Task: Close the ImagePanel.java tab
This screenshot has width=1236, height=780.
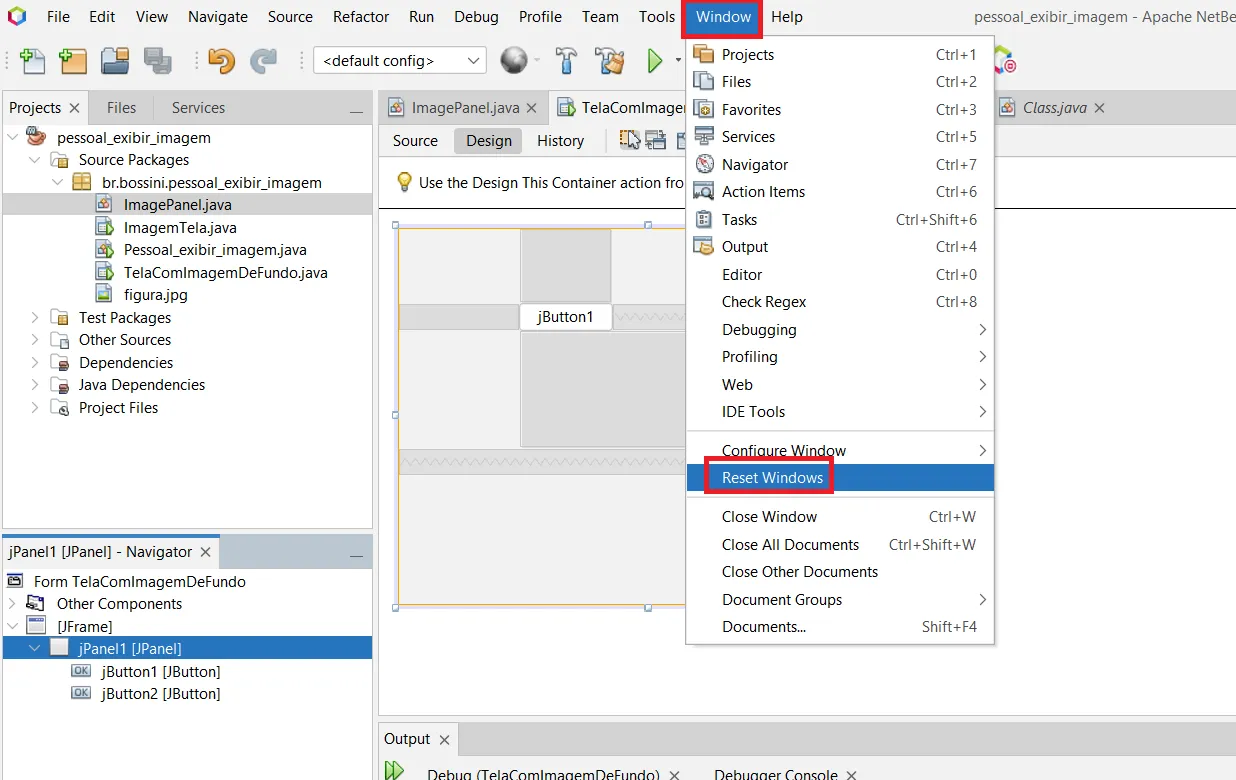Action: click(531, 108)
